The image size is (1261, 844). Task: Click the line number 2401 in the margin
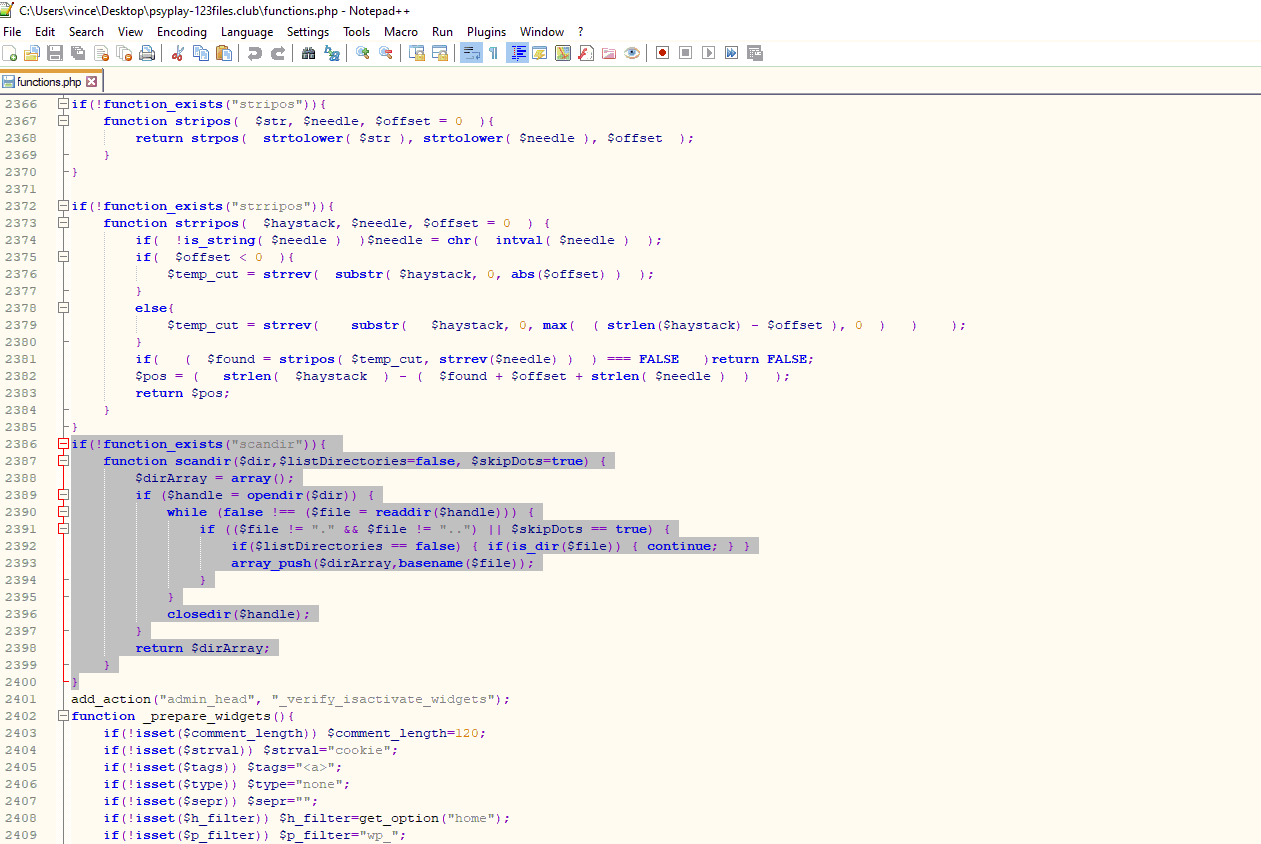(x=20, y=699)
